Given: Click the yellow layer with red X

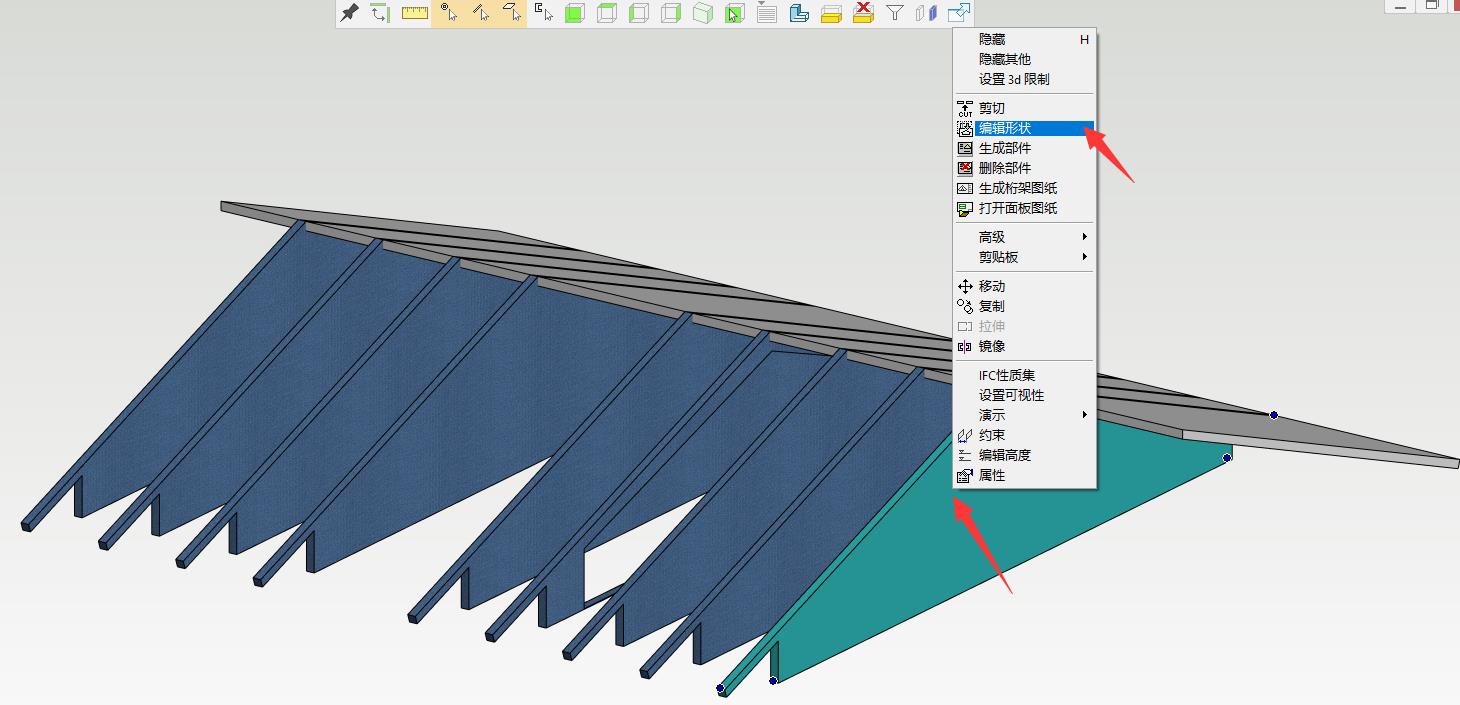Looking at the screenshot, I should coord(863,13).
